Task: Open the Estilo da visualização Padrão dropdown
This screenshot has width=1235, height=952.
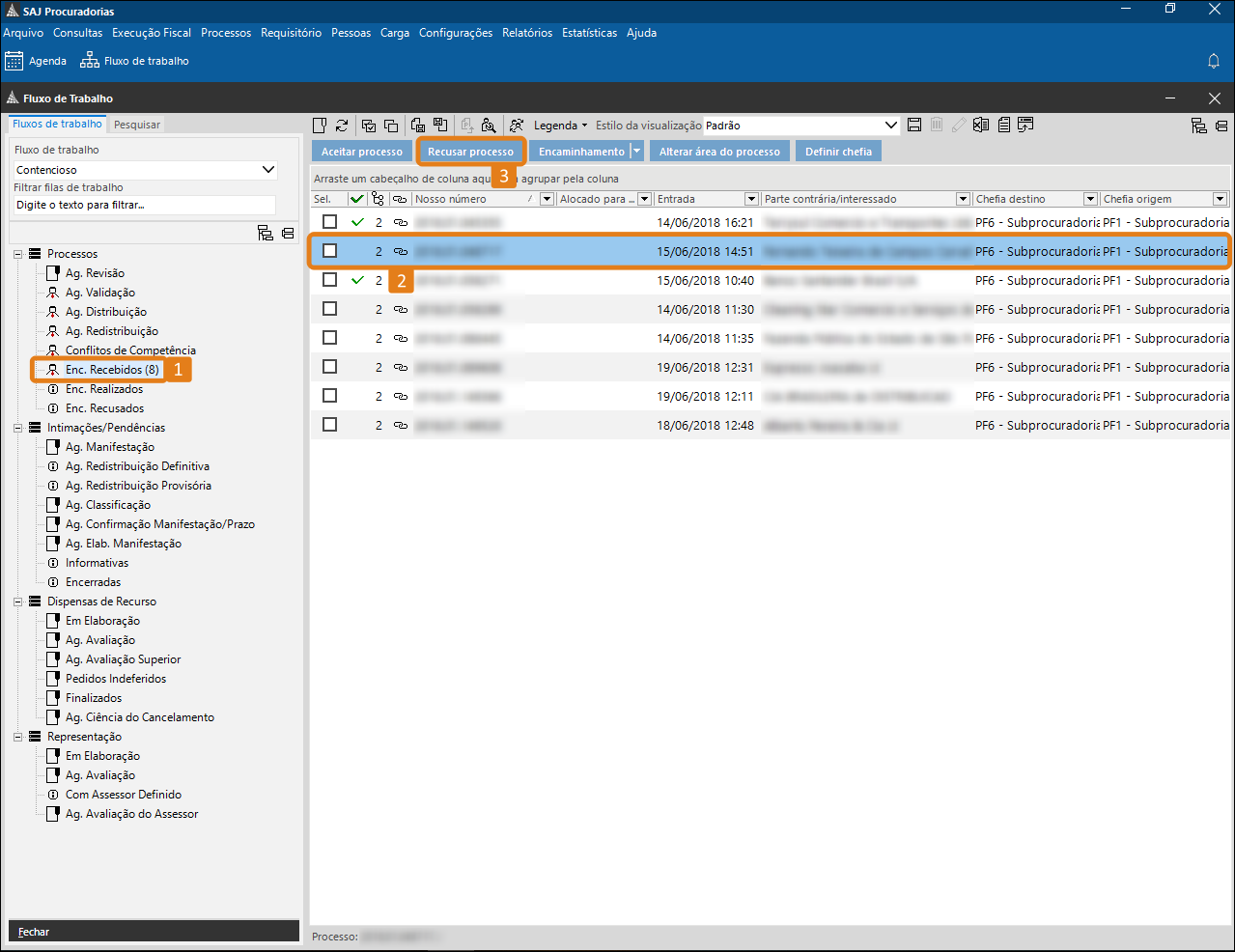Action: [890, 126]
